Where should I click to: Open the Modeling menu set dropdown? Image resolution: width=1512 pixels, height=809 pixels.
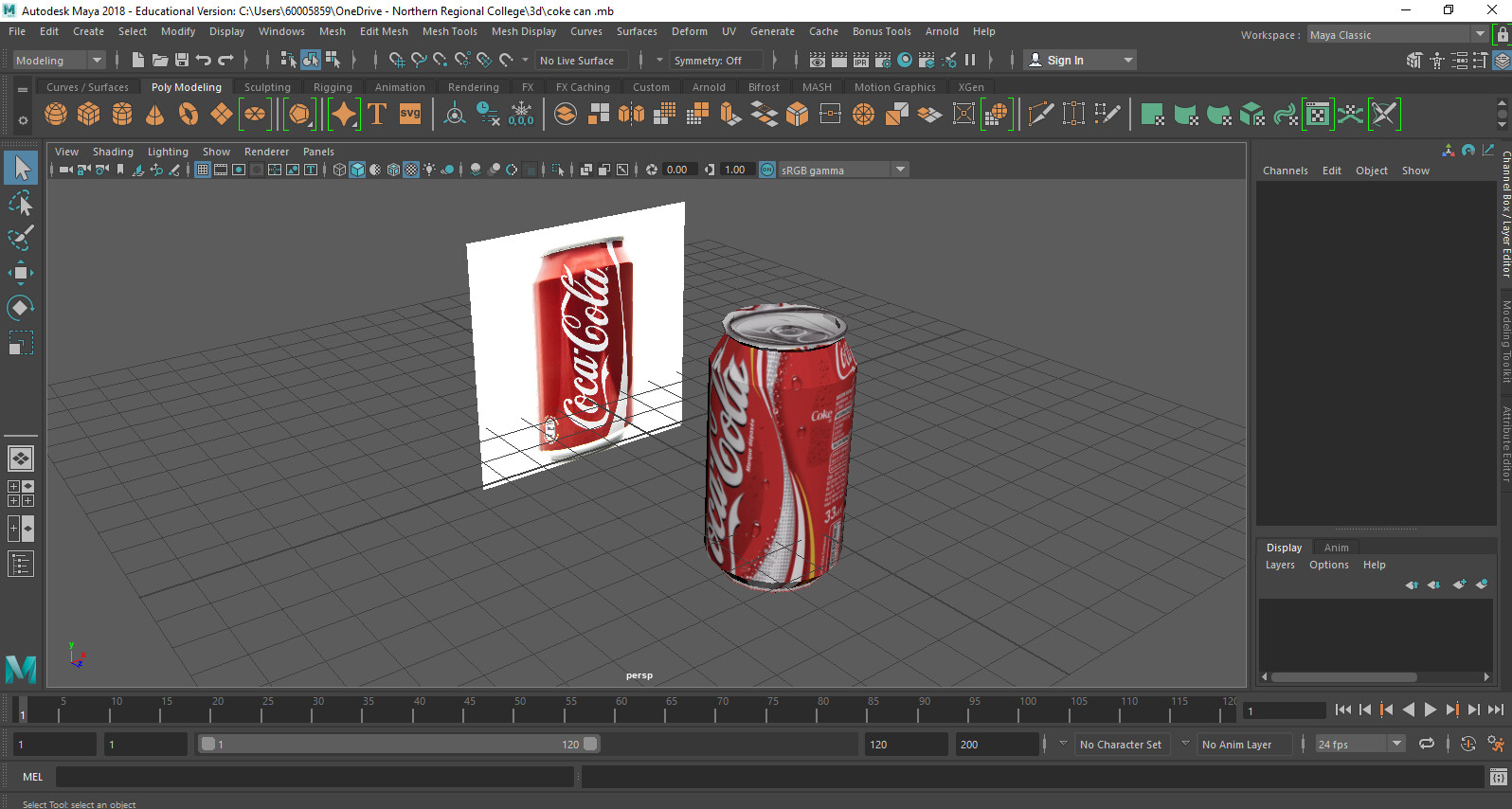click(59, 61)
